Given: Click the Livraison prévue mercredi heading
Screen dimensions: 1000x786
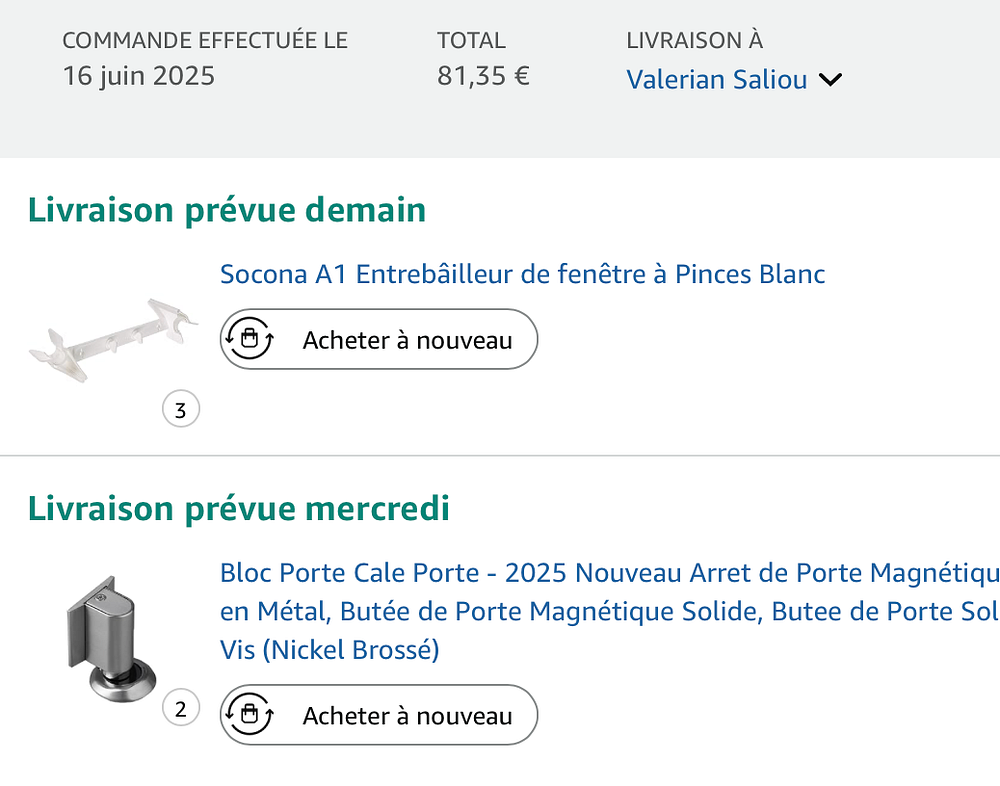Looking at the screenshot, I should tap(239, 509).
